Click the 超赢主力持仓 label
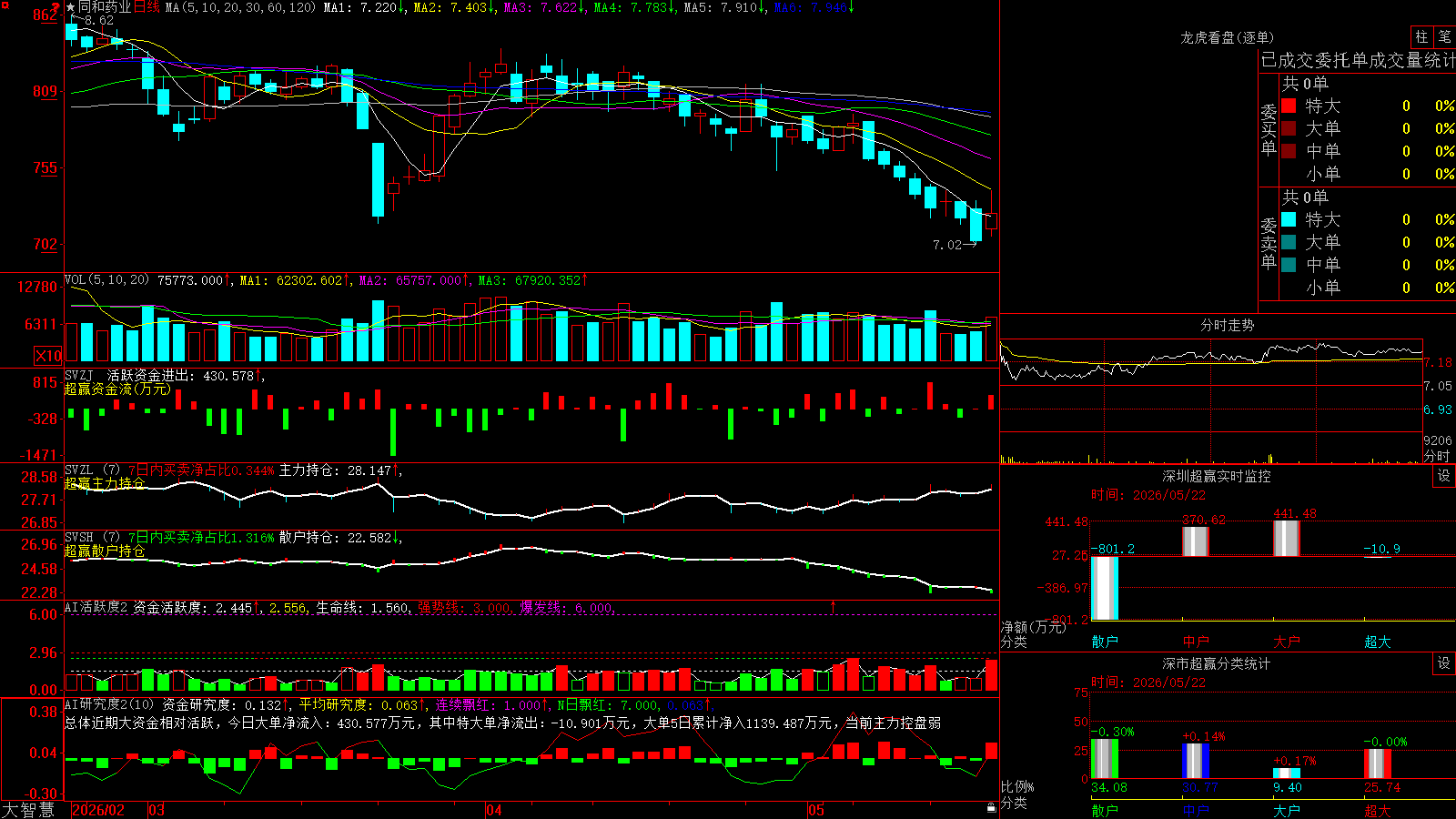The width and height of the screenshot is (1456, 819). (105, 483)
